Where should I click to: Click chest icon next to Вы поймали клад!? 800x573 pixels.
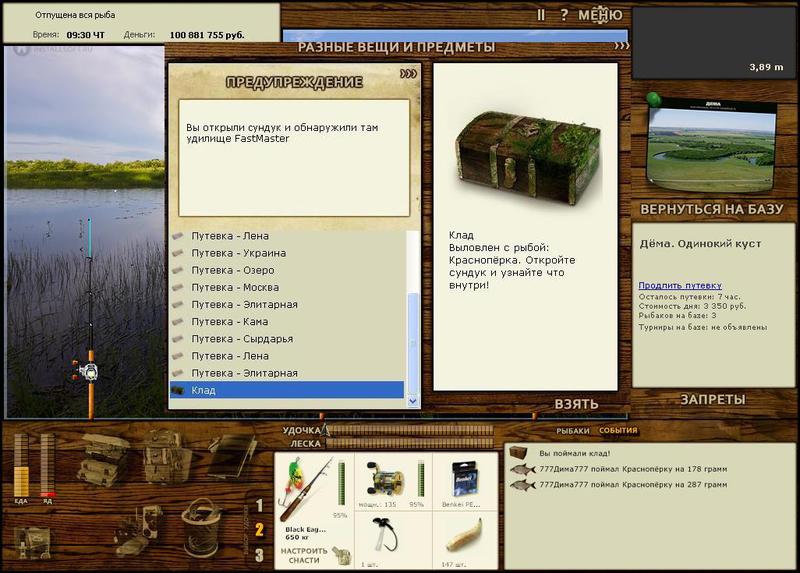[519, 453]
